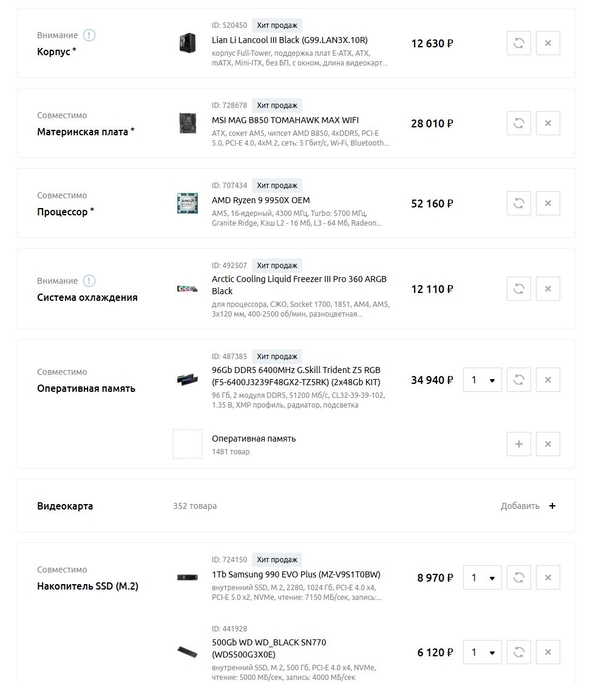590x683 pixels.
Task: Click the Lian Li case thumbnail image
Action: (187, 43)
